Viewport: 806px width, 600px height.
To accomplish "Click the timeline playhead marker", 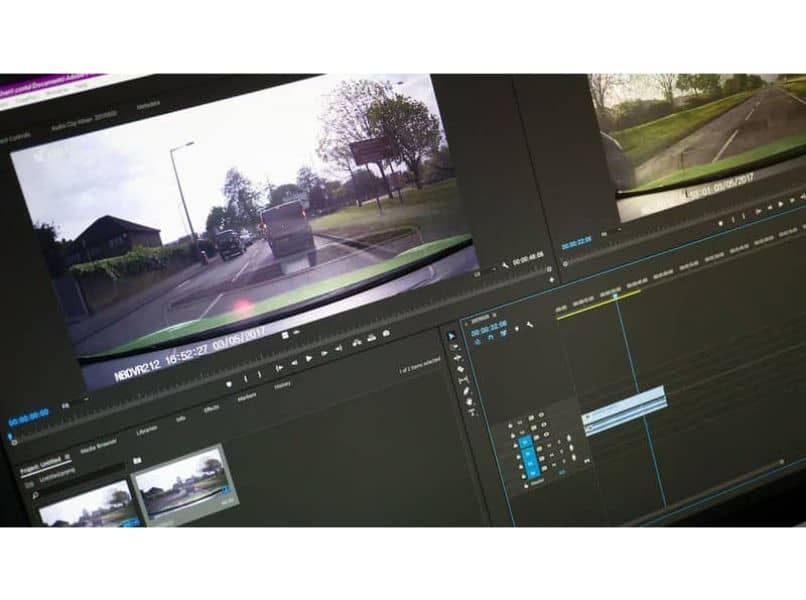I will [x=615, y=296].
